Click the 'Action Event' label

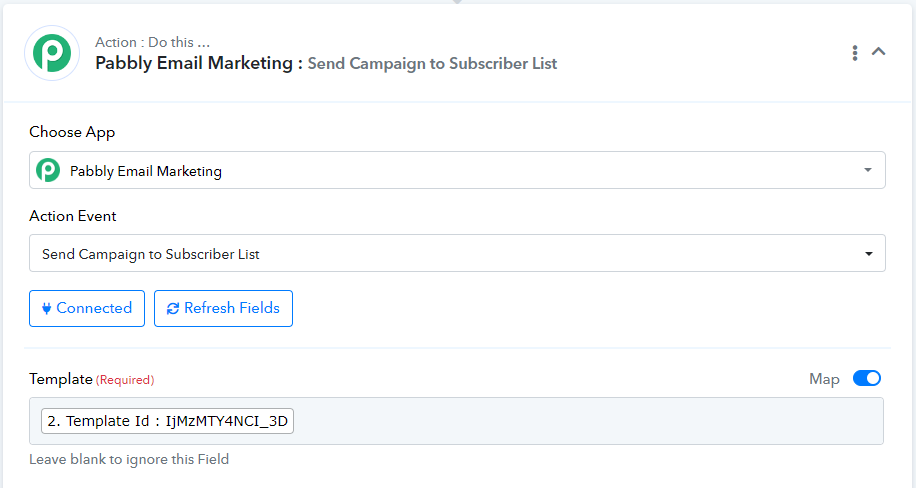point(73,216)
